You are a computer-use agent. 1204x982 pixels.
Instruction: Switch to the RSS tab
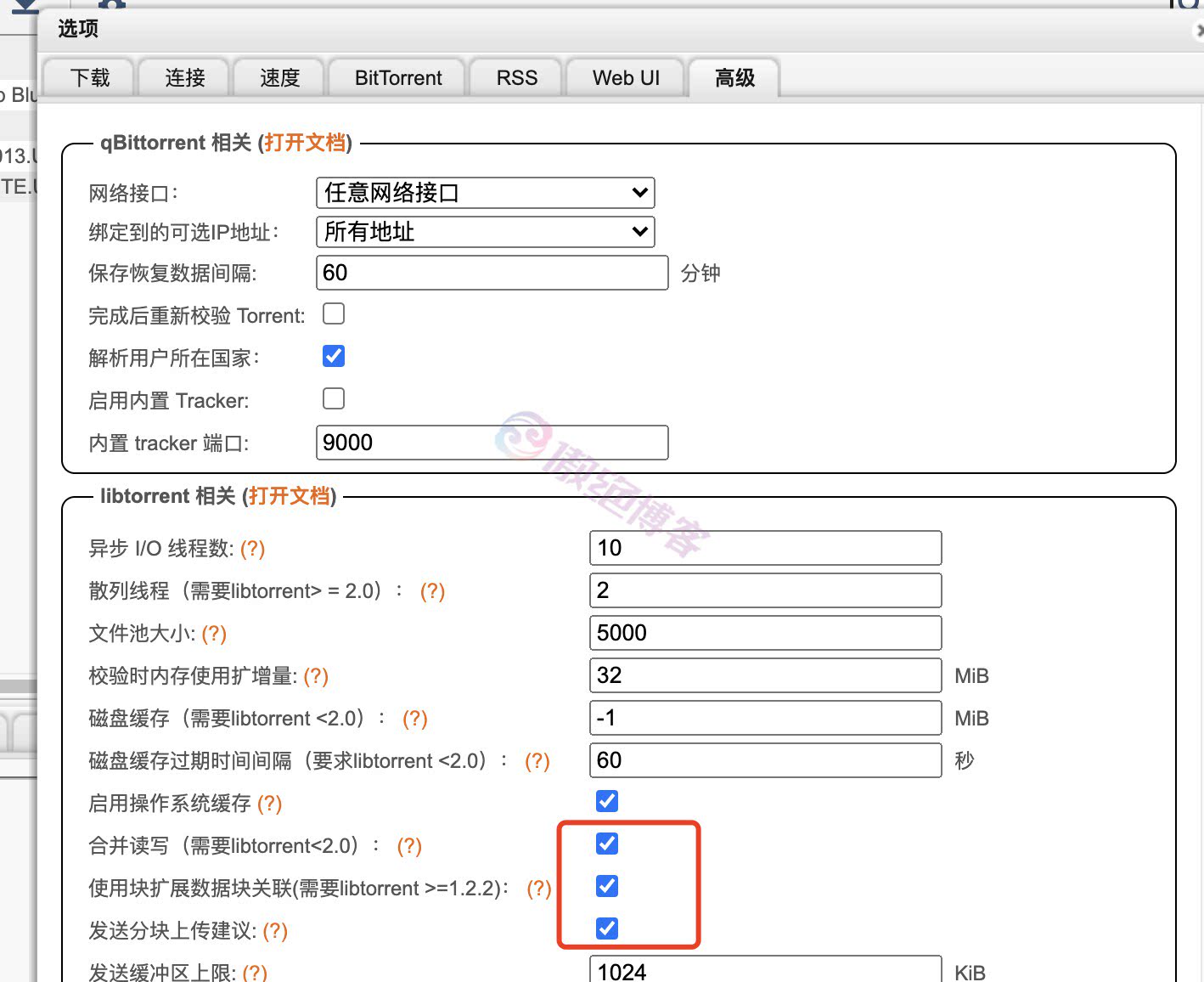point(516,77)
